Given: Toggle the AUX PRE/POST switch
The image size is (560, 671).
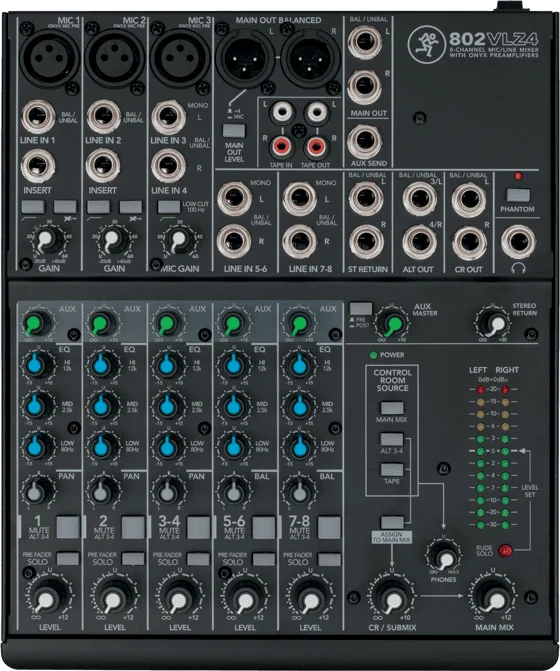Looking at the screenshot, I should pyautogui.click(x=361, y=309).
